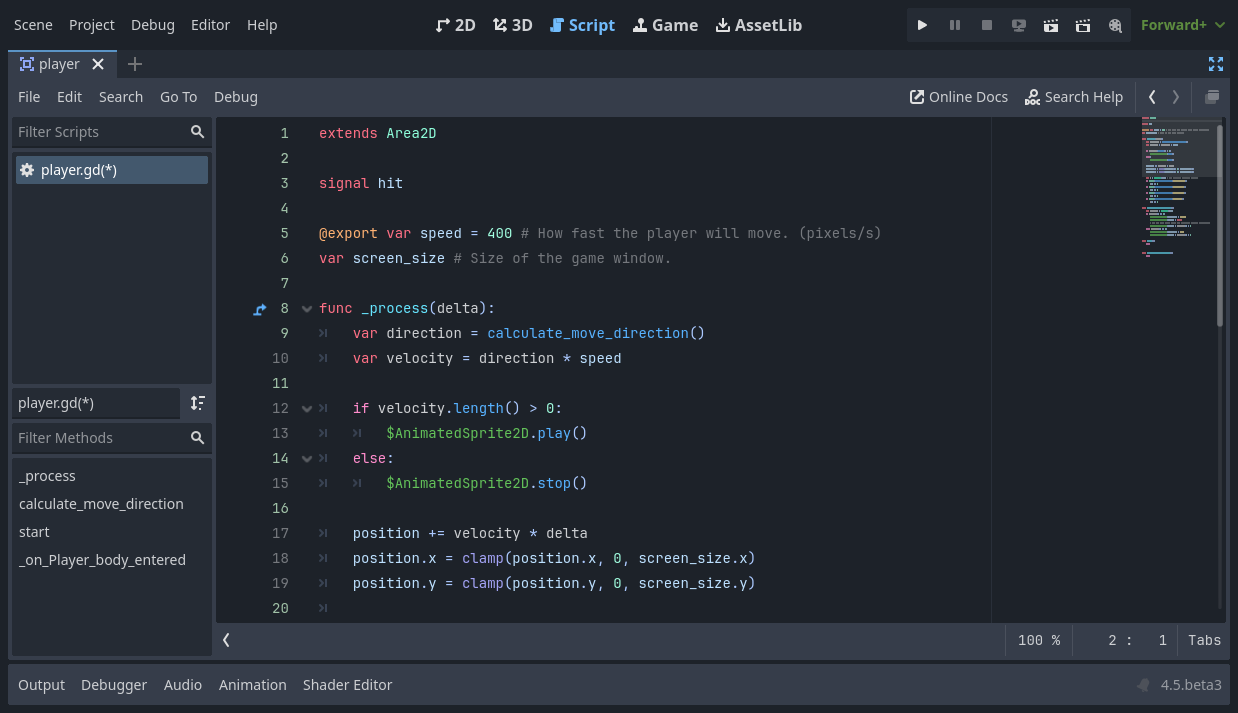This screenshot has width=1238, height=713.
Task: Go back in script editing history
Action: click(x=1152, y=96)
